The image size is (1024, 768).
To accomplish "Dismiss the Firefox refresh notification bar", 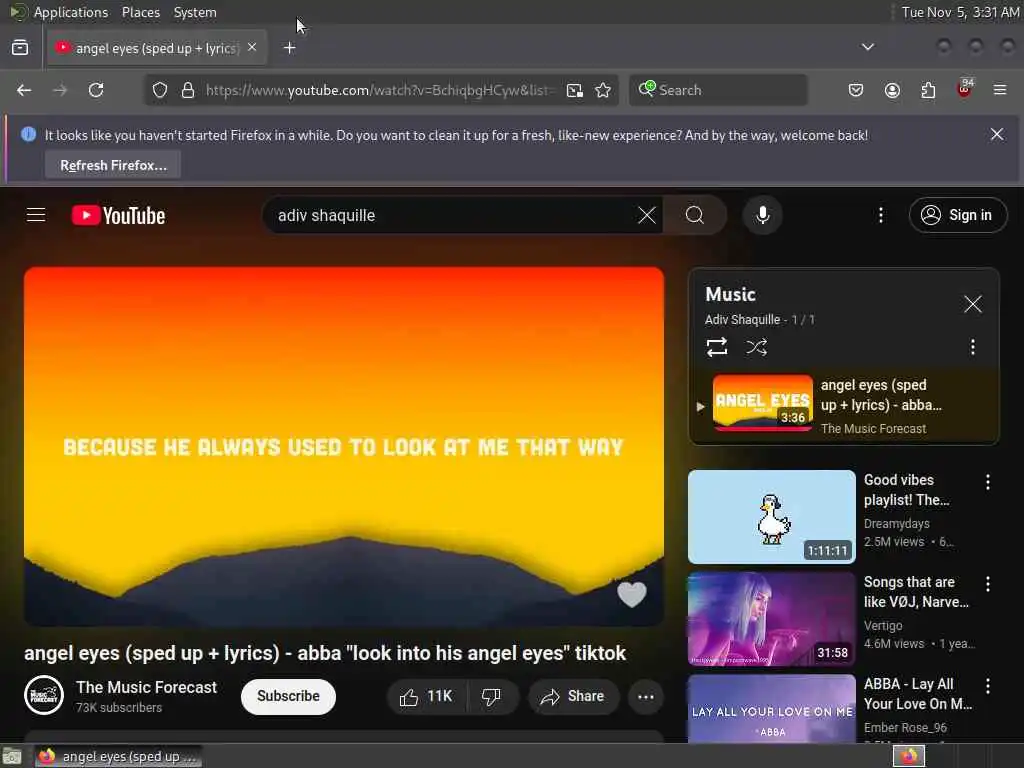I will [x=997, y=135].
